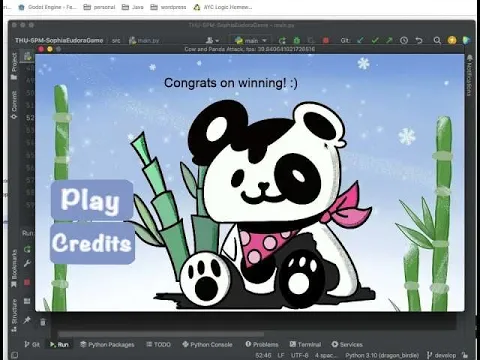
Task: Click the JetBrains shield icon in toolbar
Action: tap(466, 40)
